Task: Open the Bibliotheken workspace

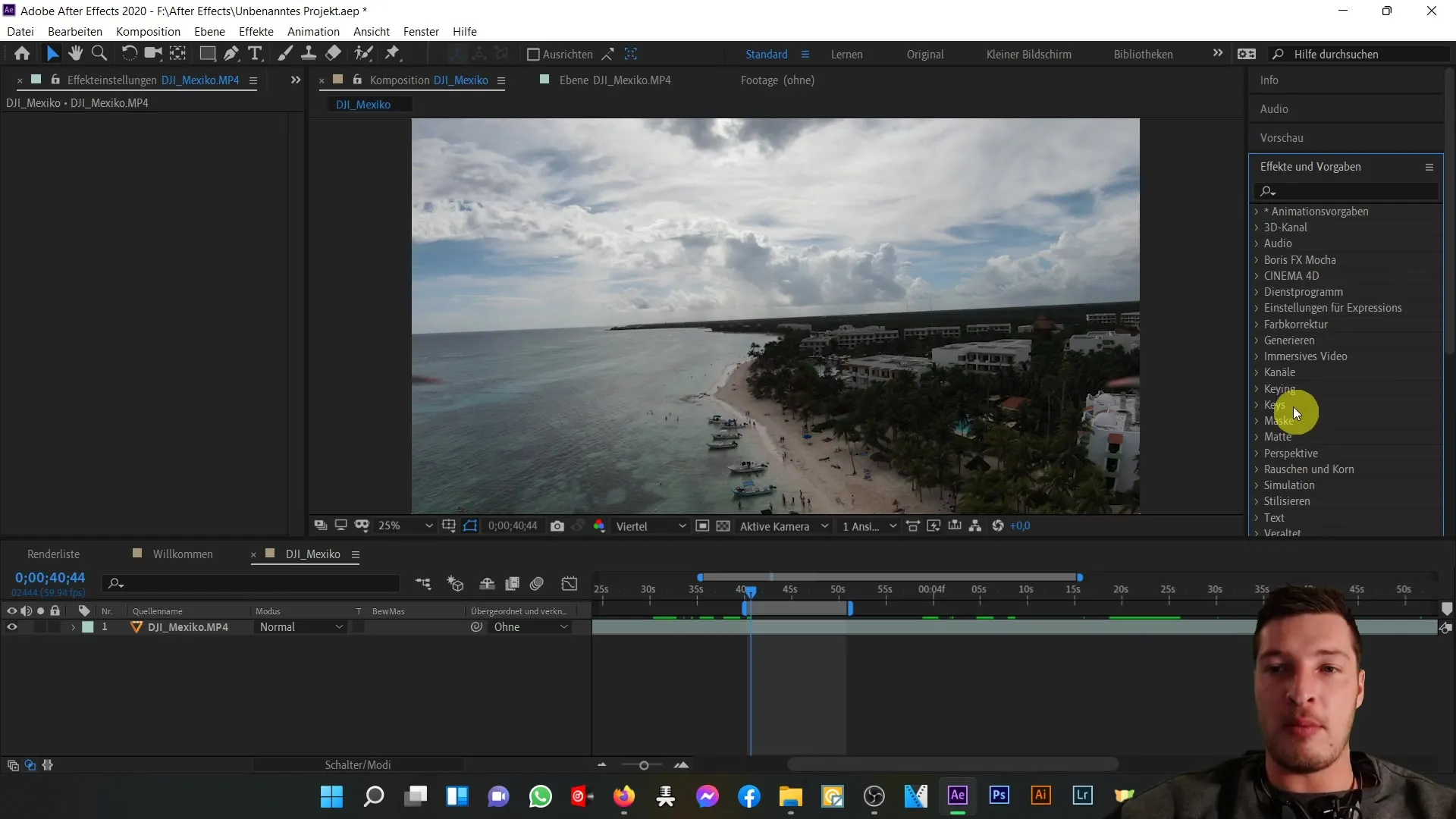Action: point(1143,55)
